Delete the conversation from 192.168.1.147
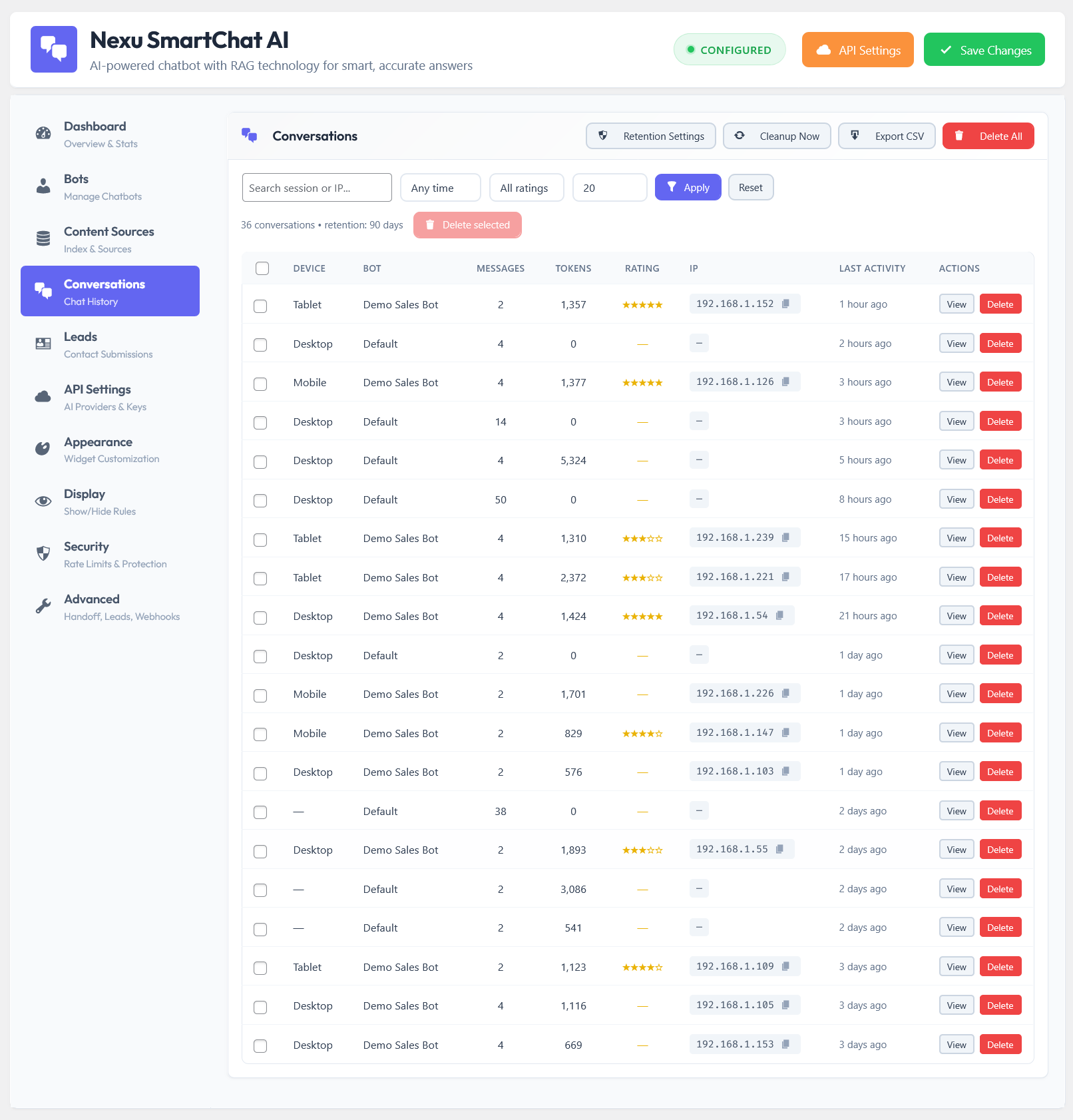 coord(1000,733)
